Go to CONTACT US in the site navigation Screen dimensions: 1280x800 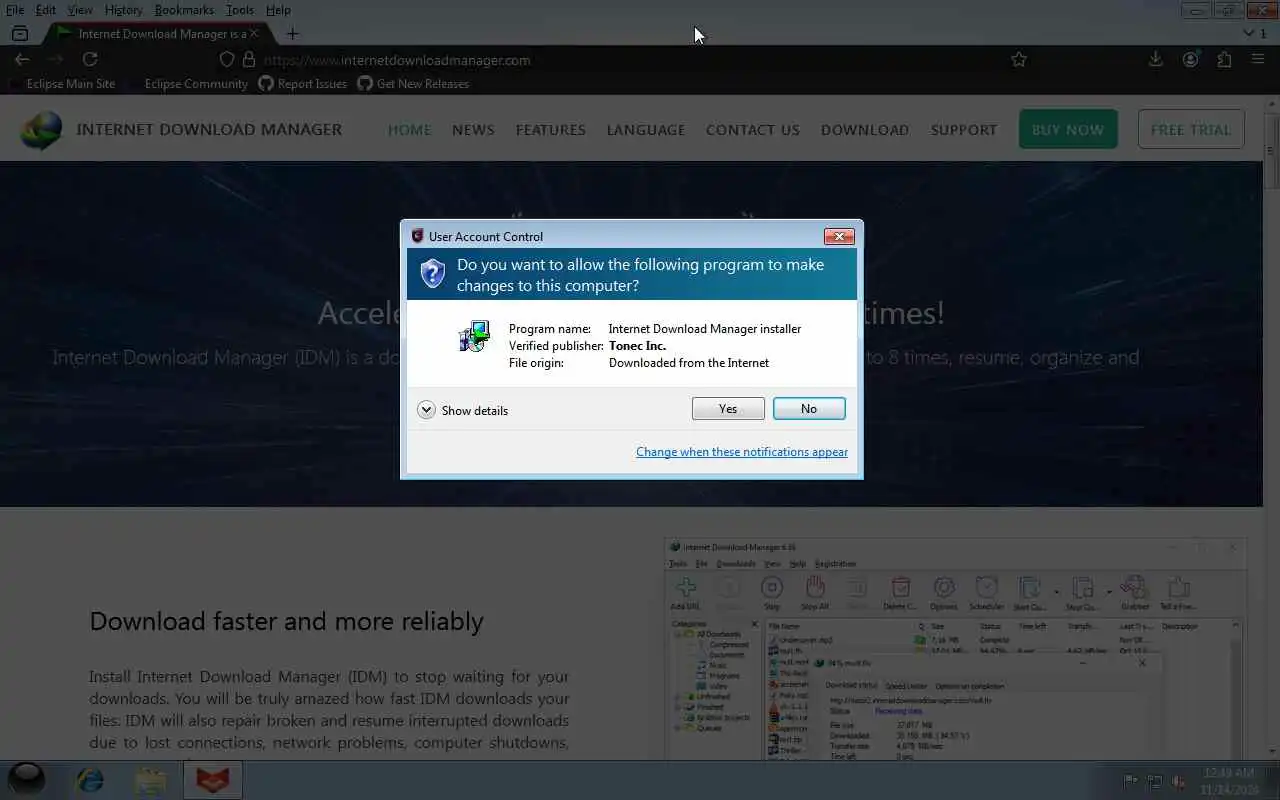(x=753, y=130)
